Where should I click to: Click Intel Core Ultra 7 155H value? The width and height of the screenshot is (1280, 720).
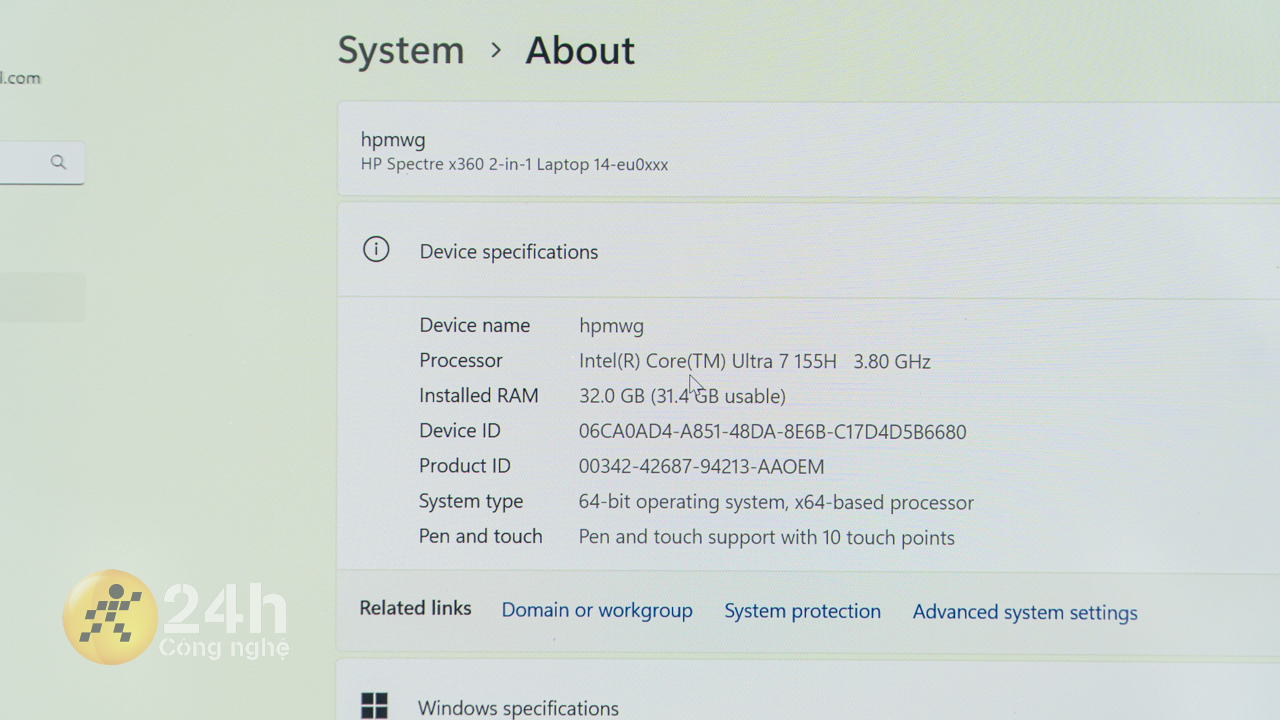(x=755, y=361)
